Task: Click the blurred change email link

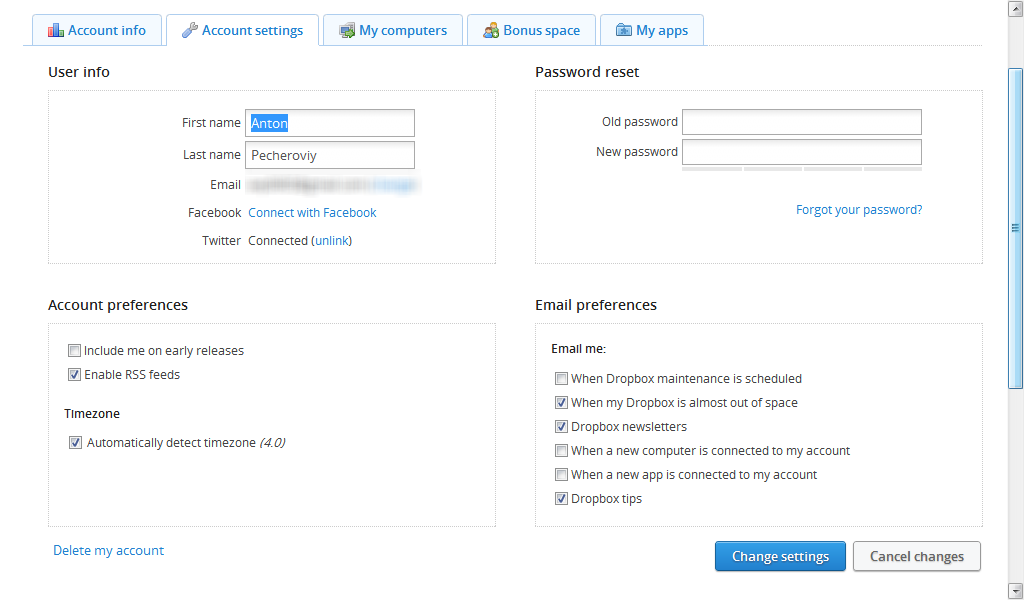Action: click(x=395, y=185)
